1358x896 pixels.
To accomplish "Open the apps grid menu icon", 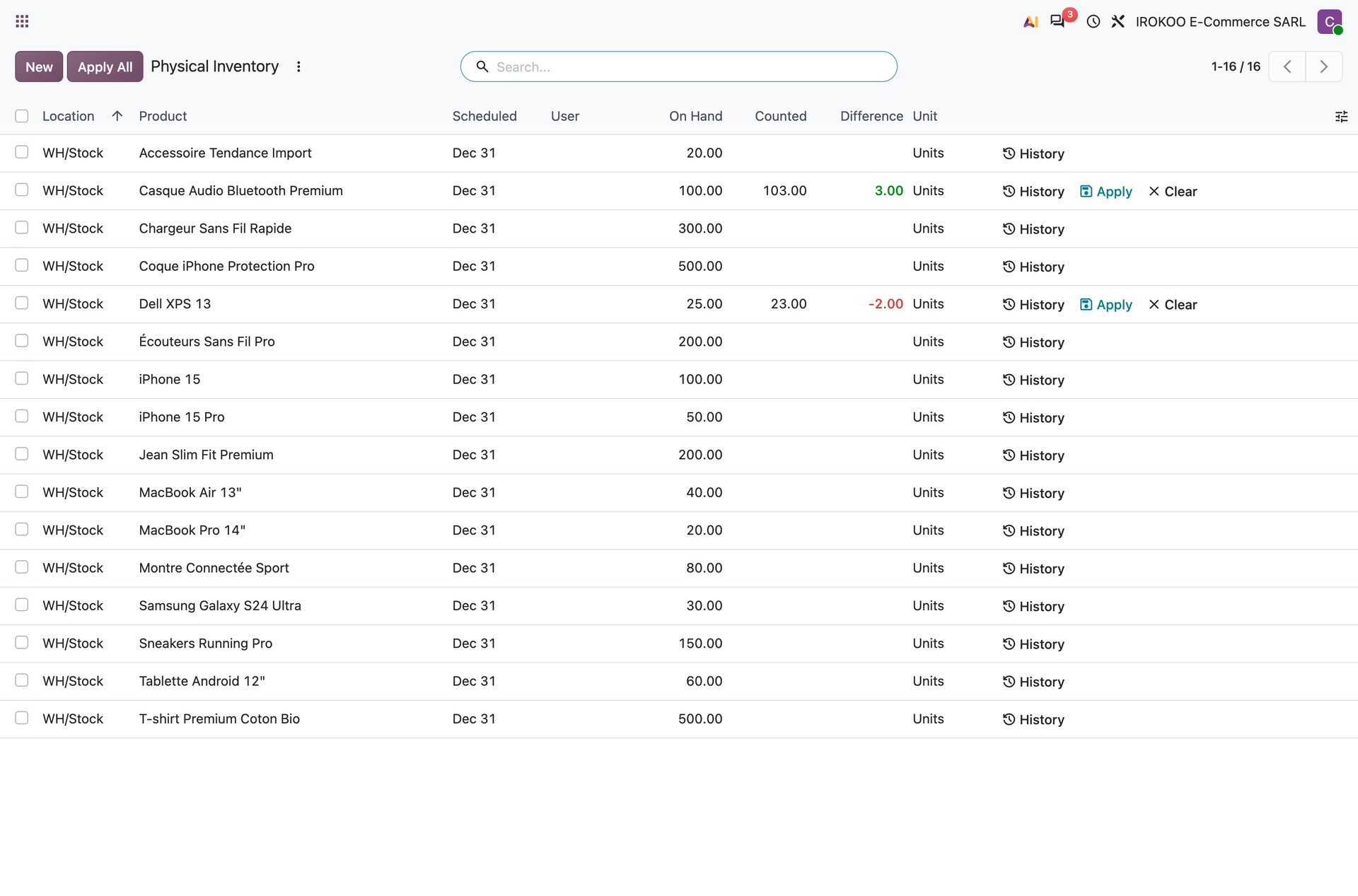I will pyautogui.click(x=22, y=21).
